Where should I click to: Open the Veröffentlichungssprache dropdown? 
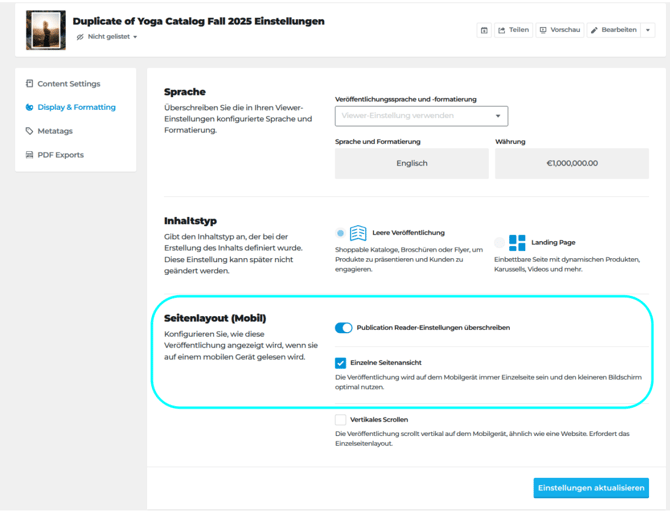point(421,116)
